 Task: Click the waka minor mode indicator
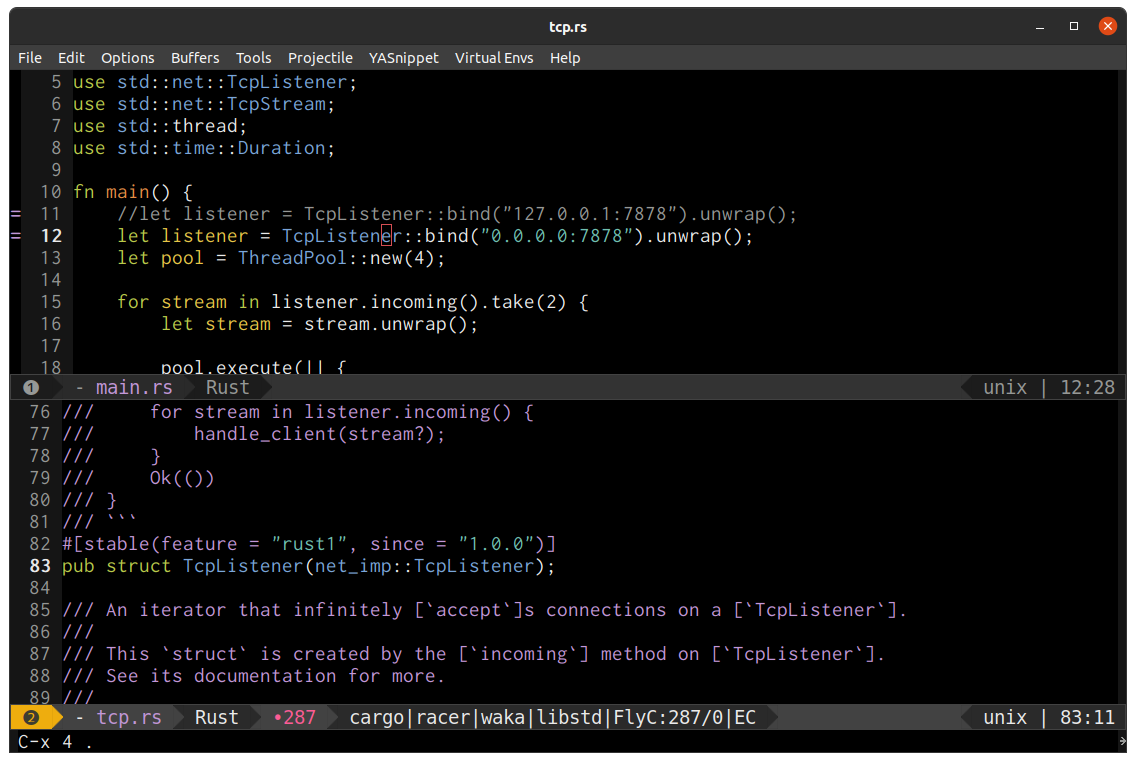(x=503, y=718)
